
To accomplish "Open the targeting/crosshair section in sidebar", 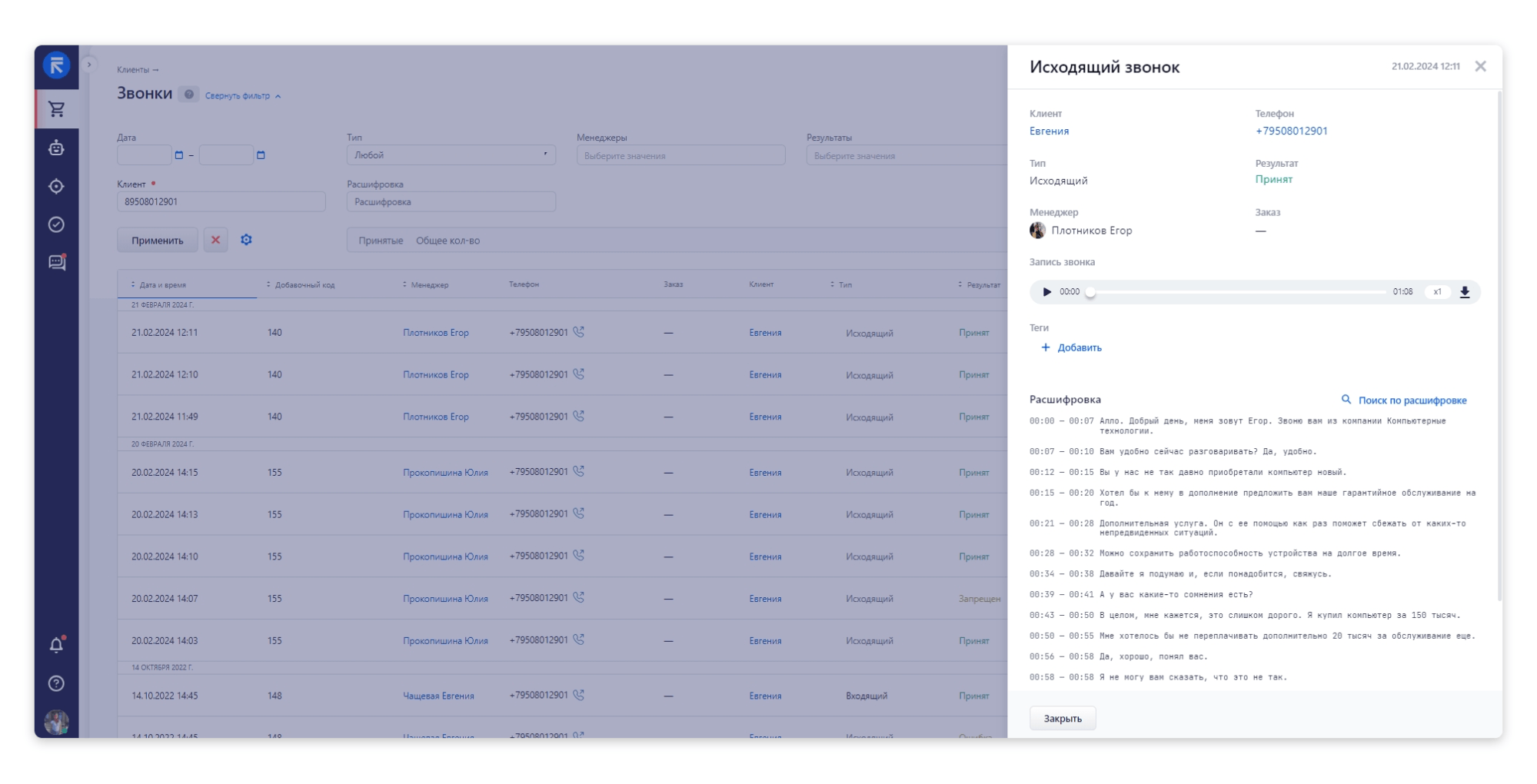I will click(x=55, y=187).
